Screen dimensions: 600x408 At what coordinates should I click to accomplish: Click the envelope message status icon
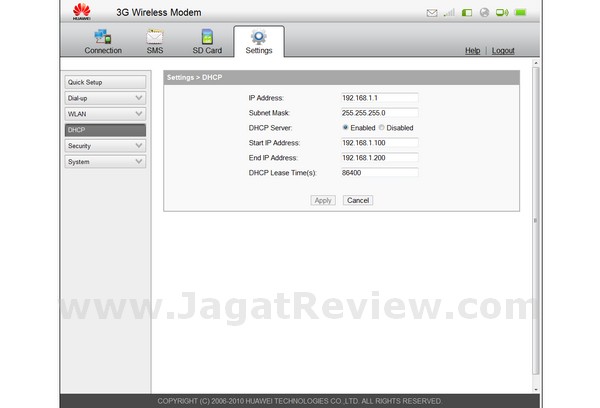tap(432, 13)
